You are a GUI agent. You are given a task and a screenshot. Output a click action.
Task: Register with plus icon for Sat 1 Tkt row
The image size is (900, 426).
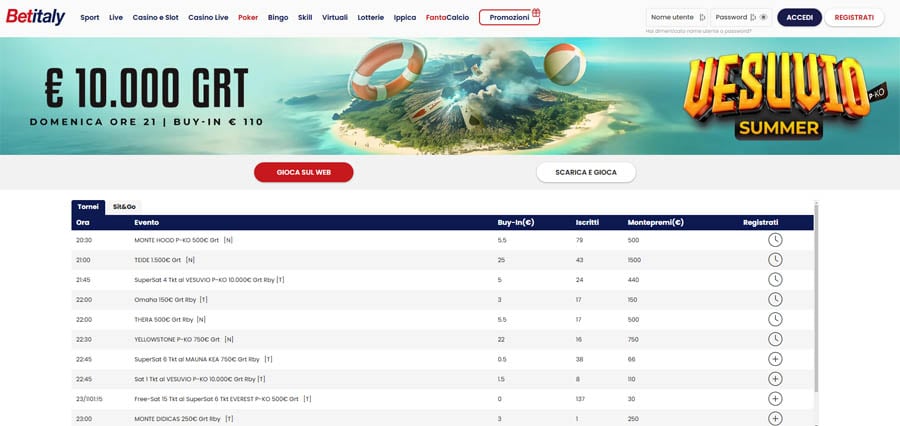click(775, 379)
